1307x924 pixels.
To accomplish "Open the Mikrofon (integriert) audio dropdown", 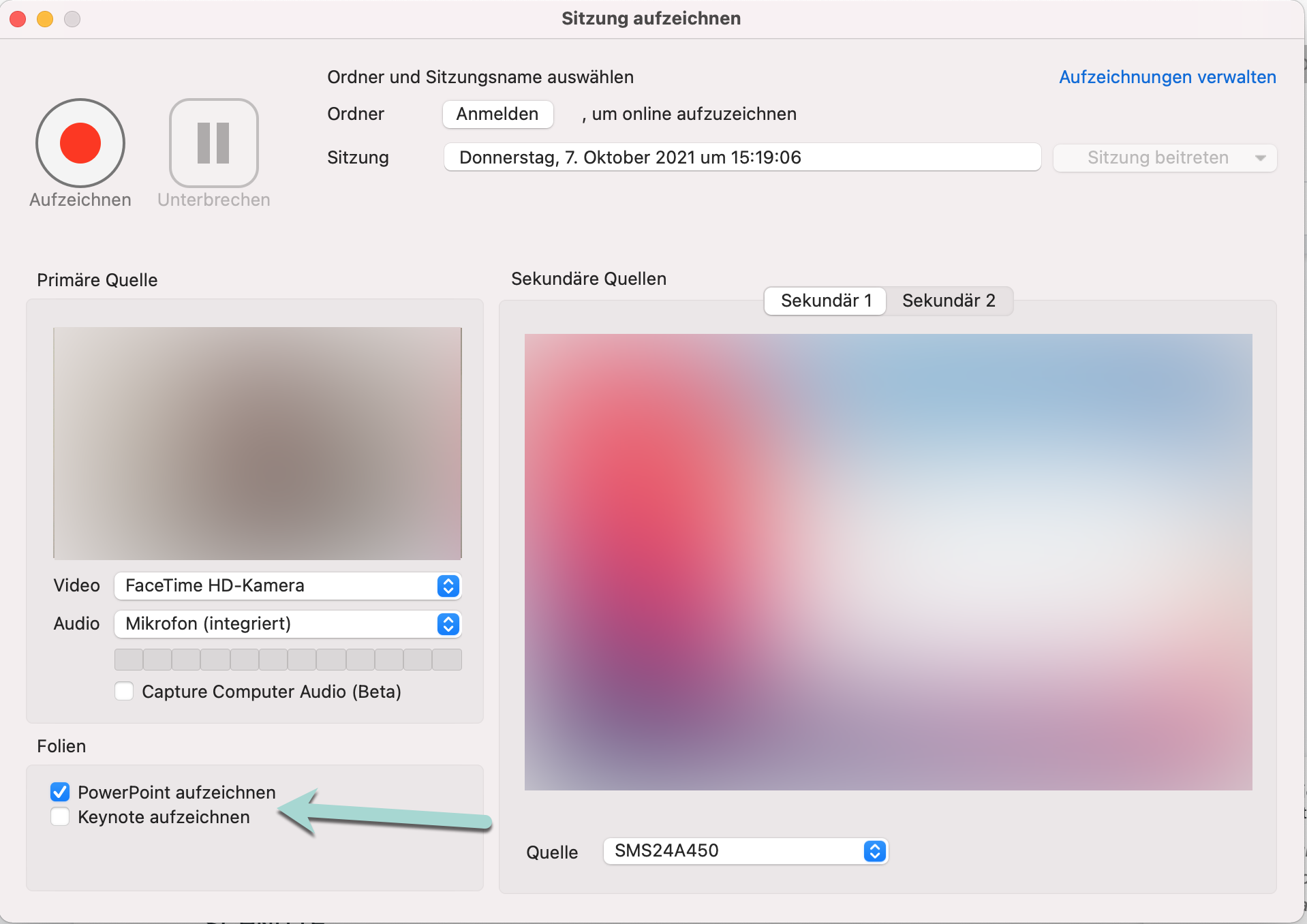I will (x=276, y=624).
